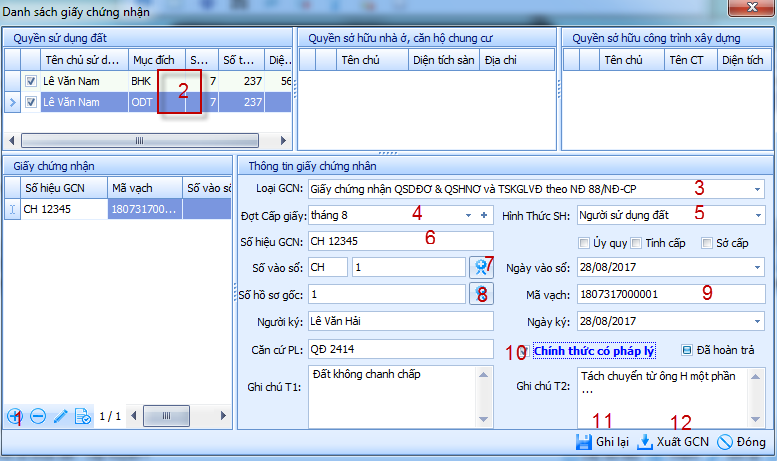The width and height of the screenshot is (777, 461).
Task: Click the remove certificate minus icon
Action: click(37, 415)
